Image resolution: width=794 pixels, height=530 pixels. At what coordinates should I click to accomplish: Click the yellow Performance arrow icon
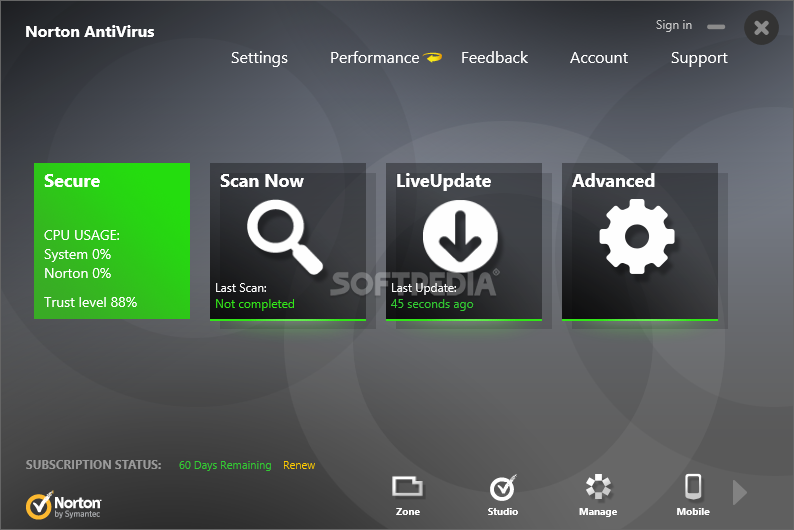(433, 58)
